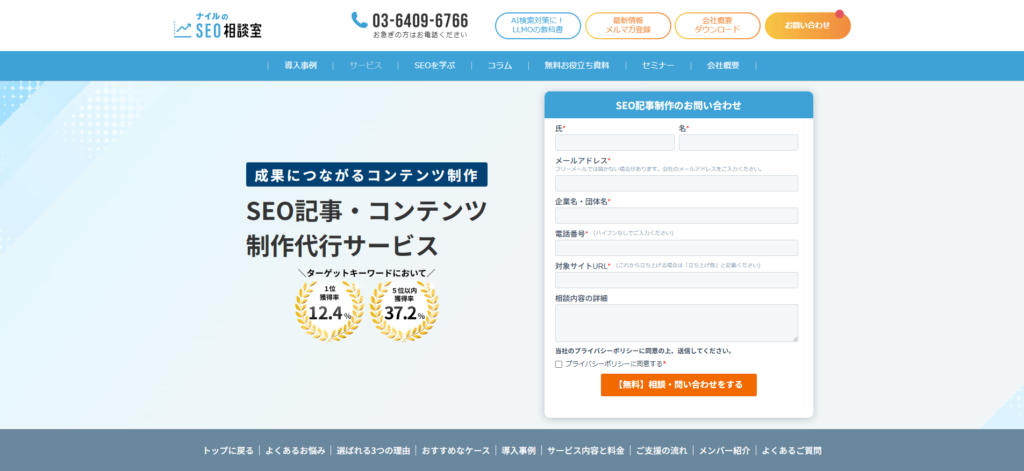Click the 1位獲得率 12.4% laurel badge
Screen dimensions: 1024x471
(329, 310)
